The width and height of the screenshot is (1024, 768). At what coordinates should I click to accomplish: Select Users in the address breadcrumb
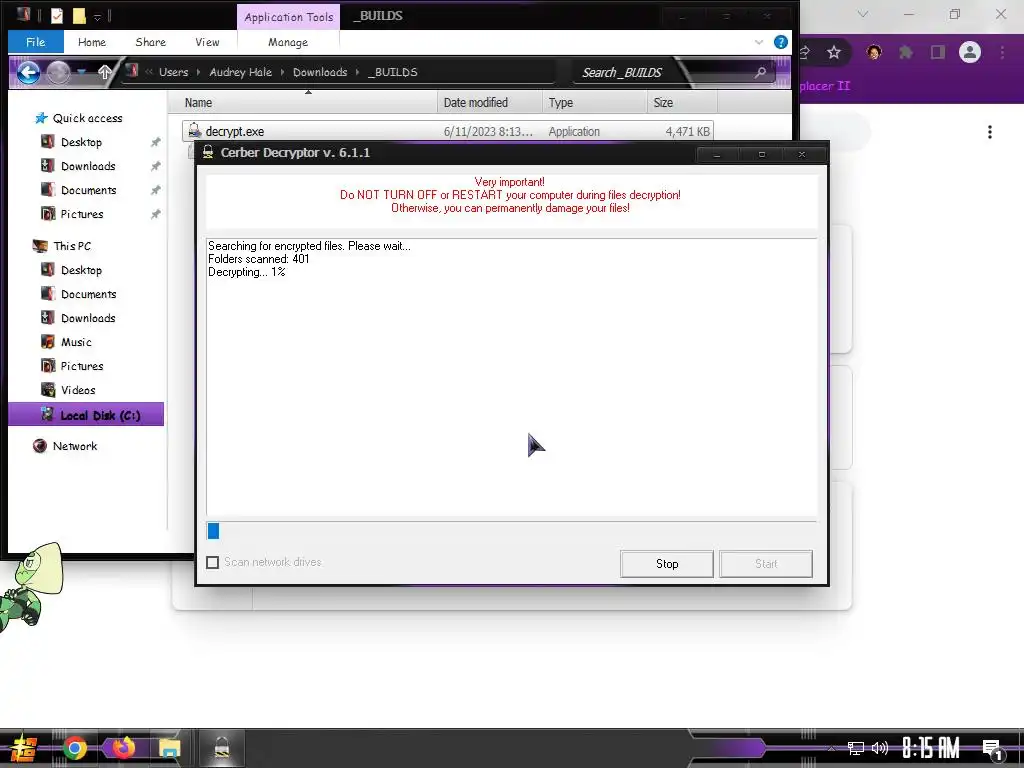173,72
